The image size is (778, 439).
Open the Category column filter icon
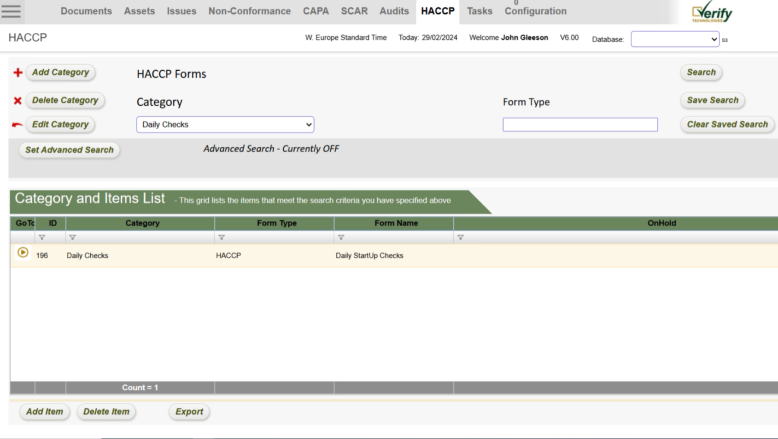coord(72,238)
